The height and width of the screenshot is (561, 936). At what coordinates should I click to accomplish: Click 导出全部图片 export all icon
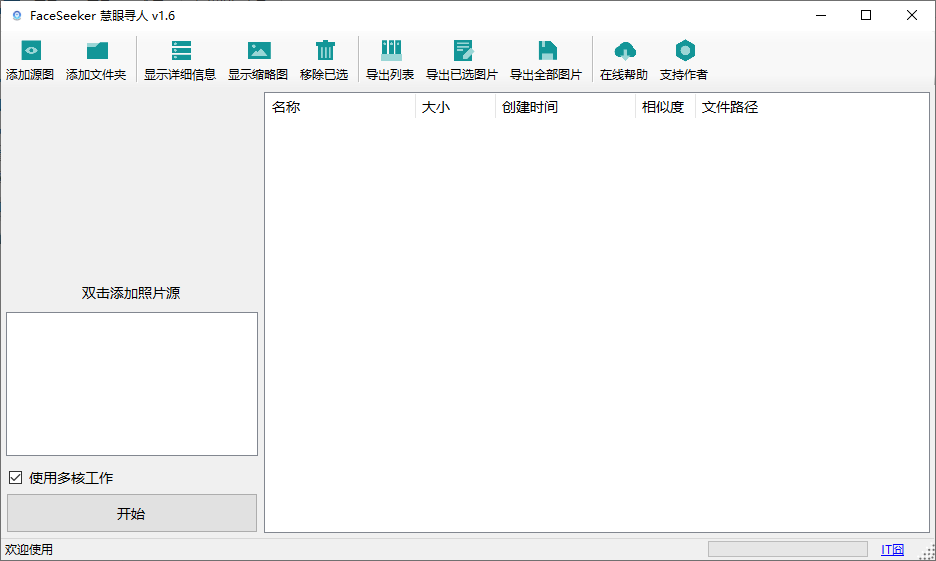(546, 51)
